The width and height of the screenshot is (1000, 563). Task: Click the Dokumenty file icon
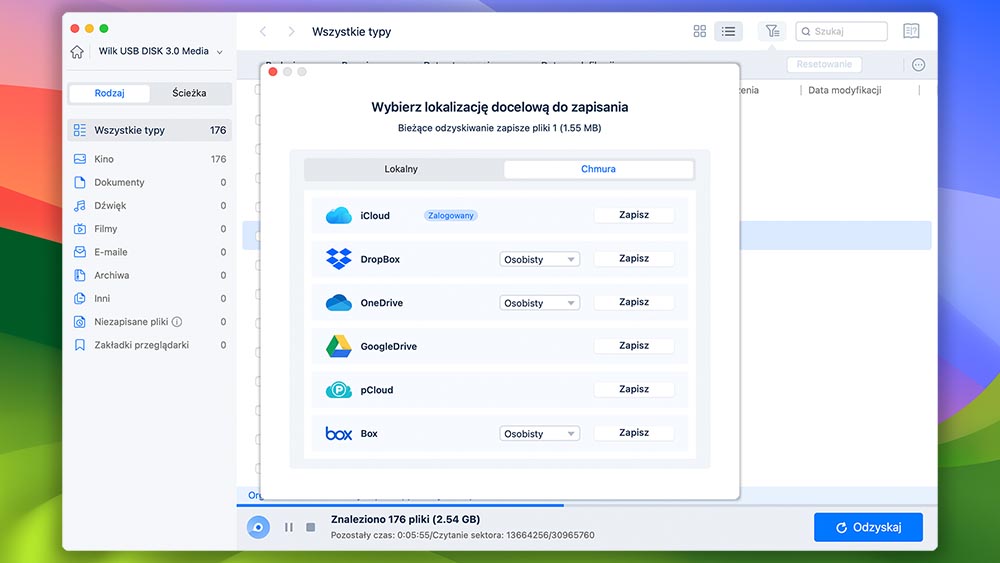click(80, 182)
